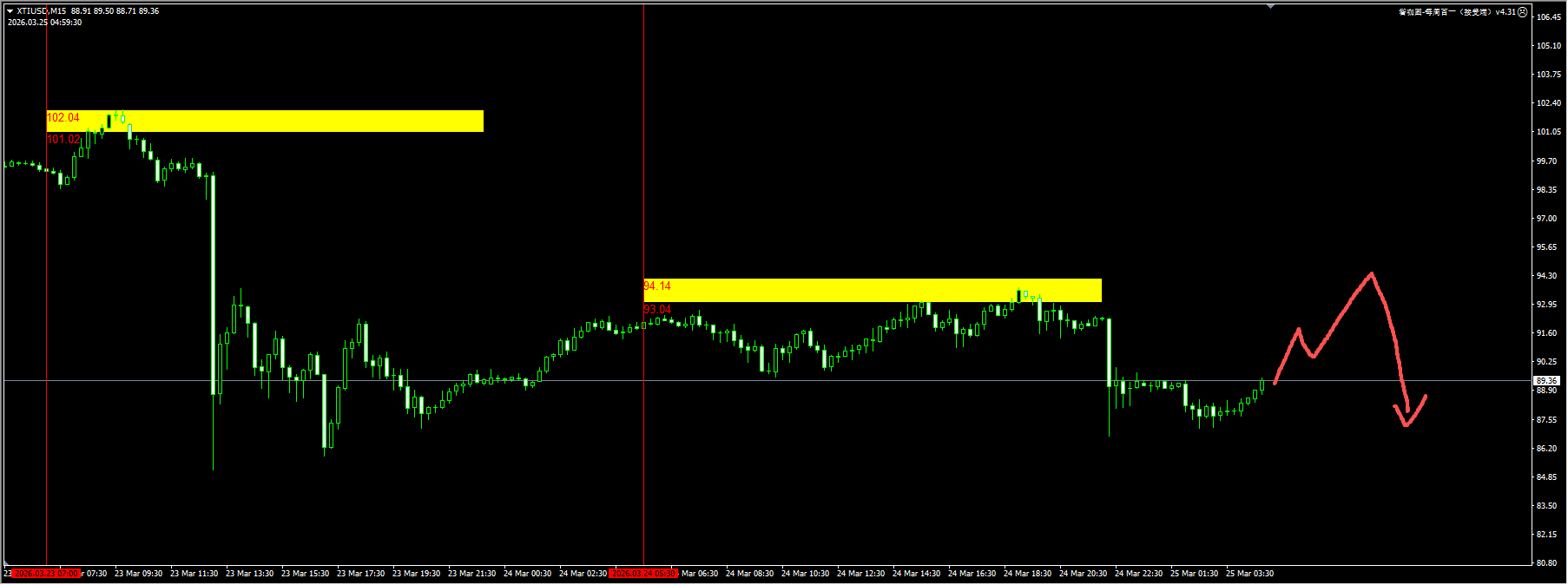Click the expert advisor name ending v4.31
Image resolution: width=1568 pixels, height=585 pixels.
pos(1457,12)
